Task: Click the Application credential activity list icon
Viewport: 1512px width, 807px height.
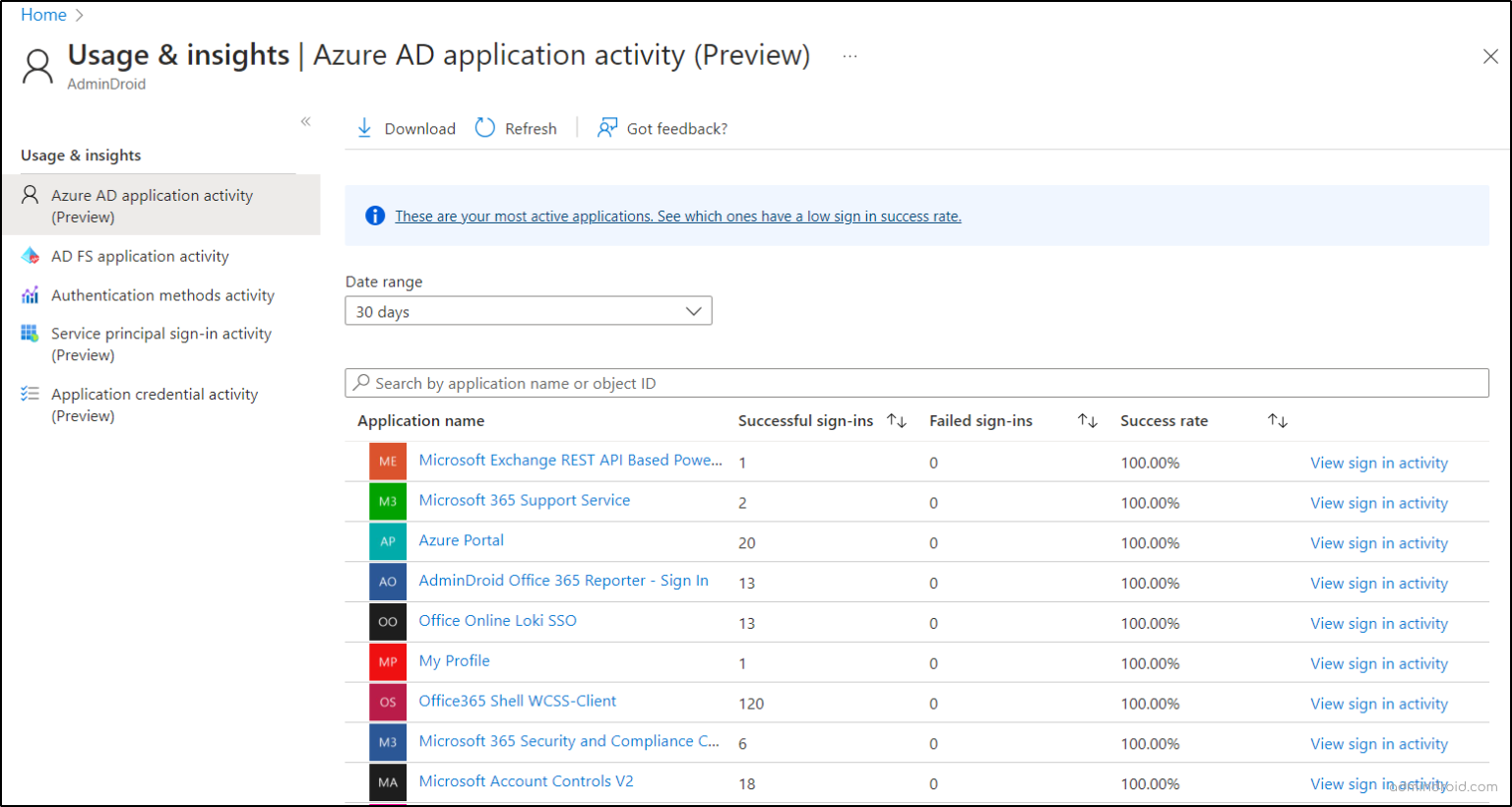Action: (x=31, y=394)
